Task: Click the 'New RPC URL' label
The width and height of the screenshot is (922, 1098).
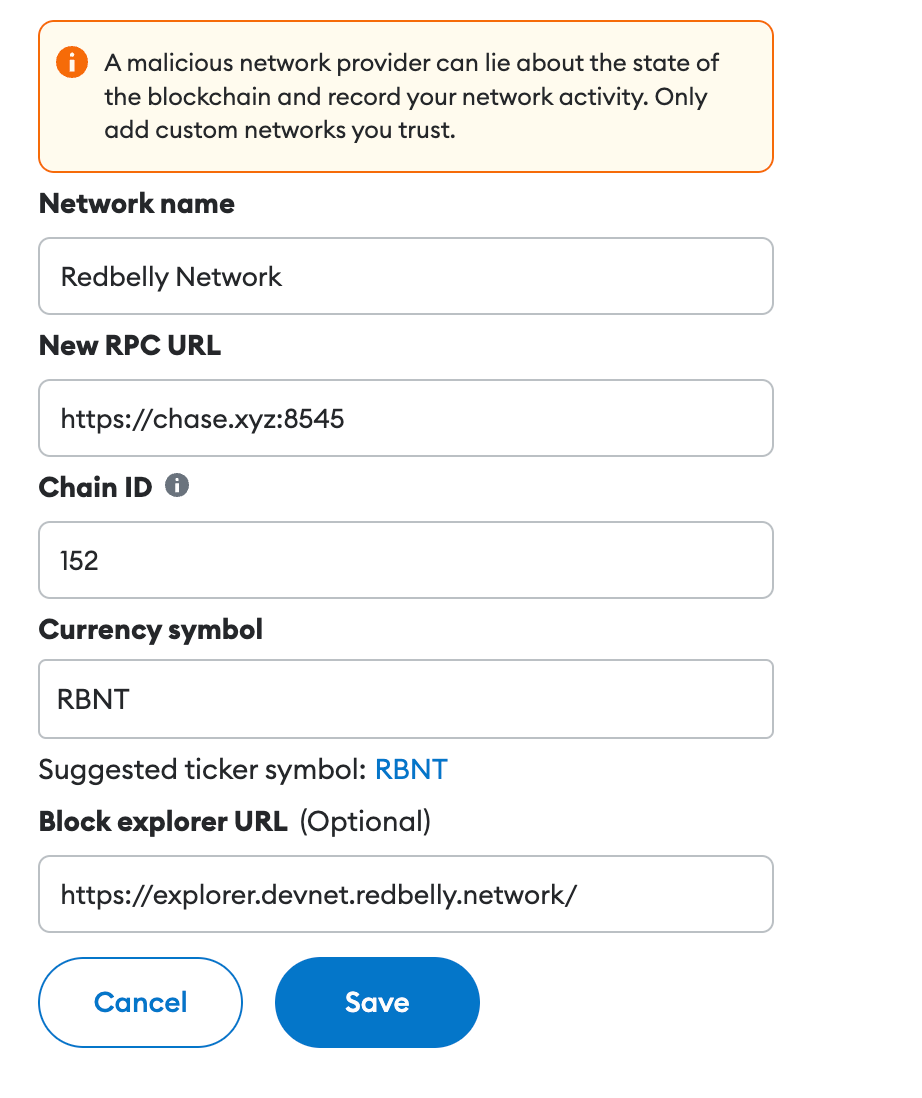Action: 130,345
